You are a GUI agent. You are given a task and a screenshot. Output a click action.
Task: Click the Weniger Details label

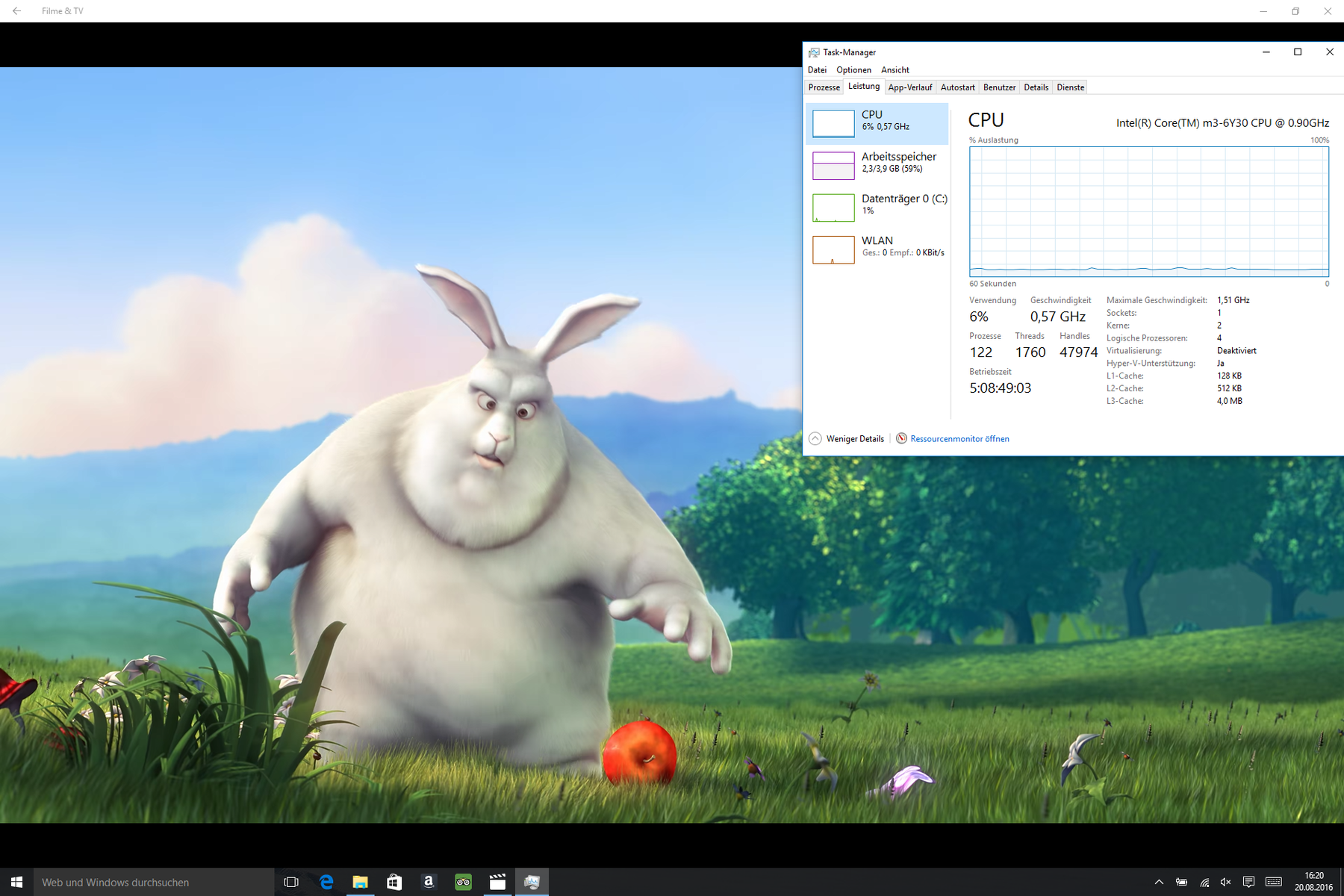tap(855, 439)
